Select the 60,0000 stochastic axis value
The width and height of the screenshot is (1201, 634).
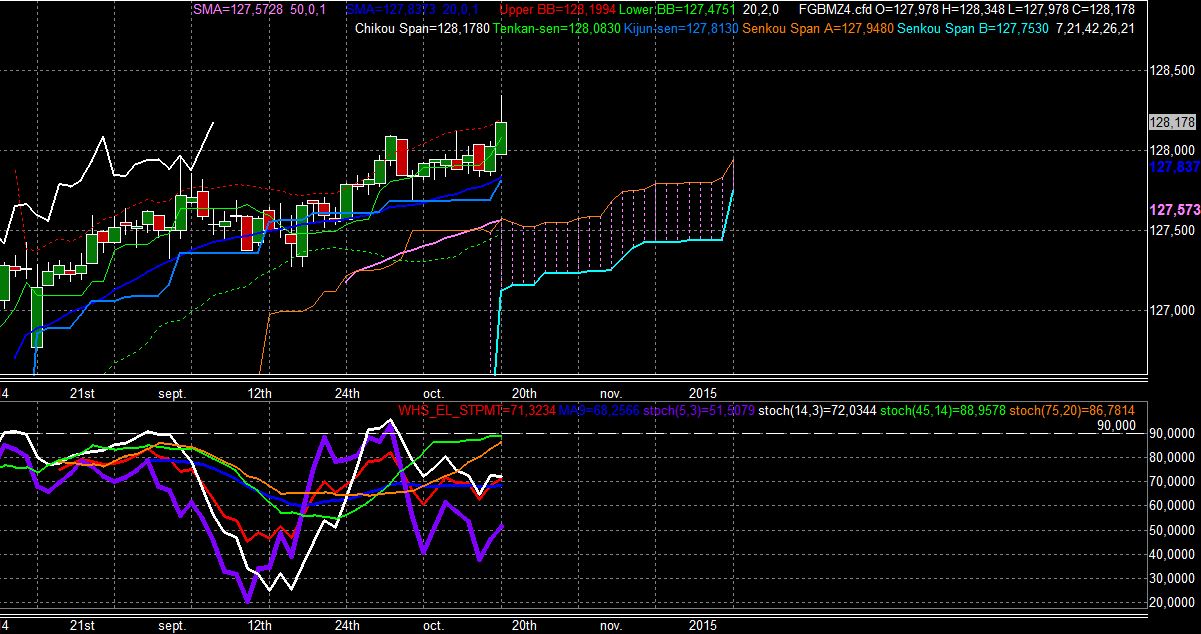pyautogui.click(x=1174, y=506)
